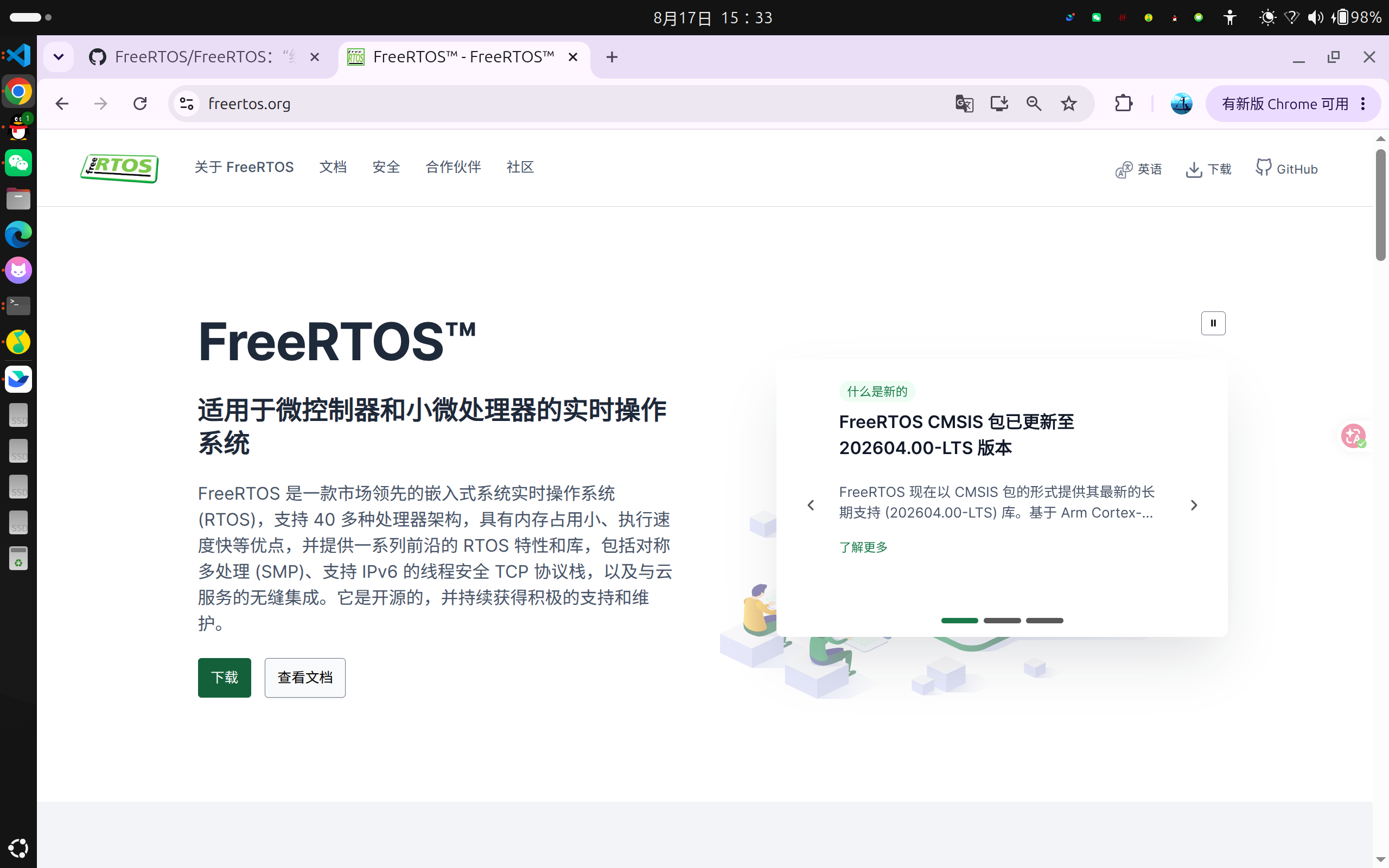Viewport: 1389px width, 868px height.
Task: Open the yellow-green music app dock icon
Action: coord(18,342)
